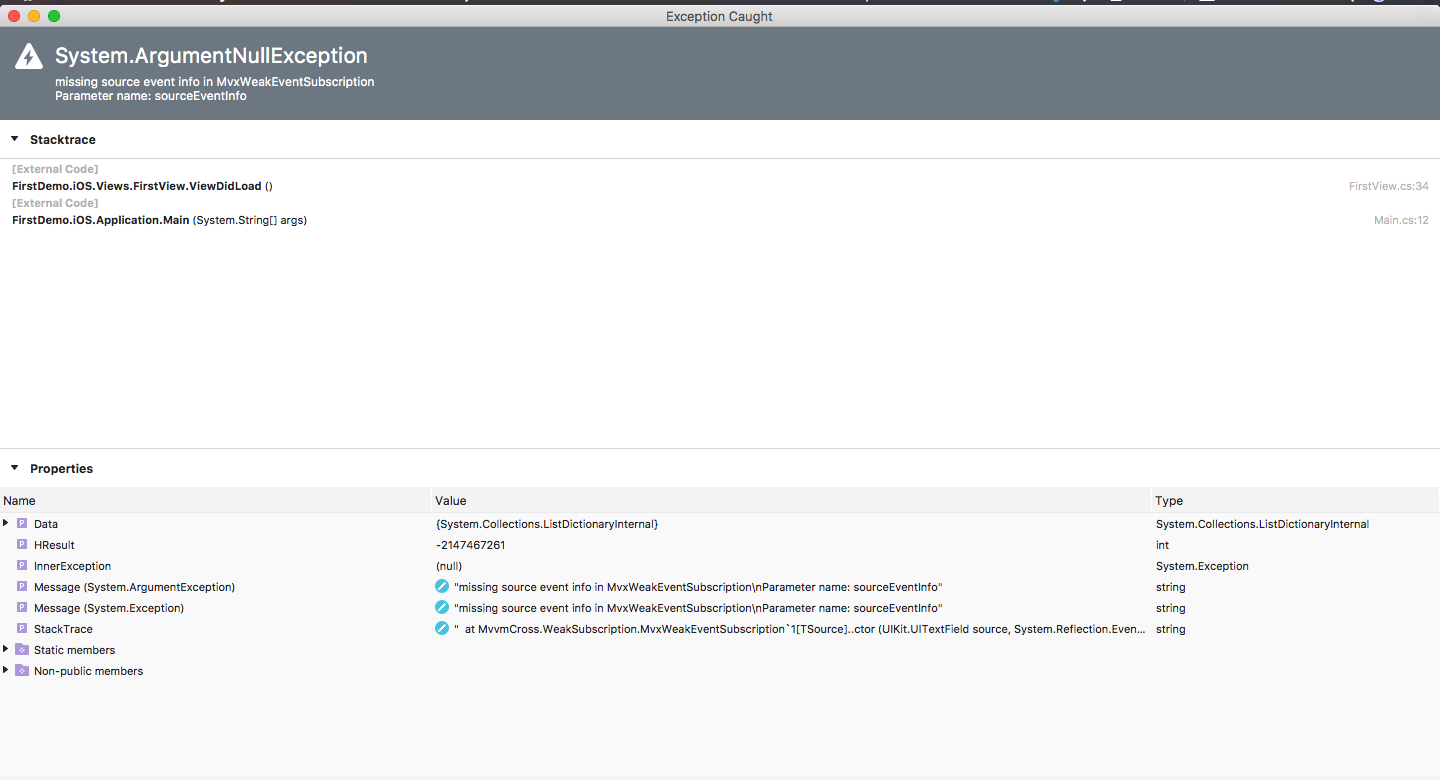Screen dimensions: 1440x780
Task: Click the Stacktrace section heading
Action: [63, 139]
